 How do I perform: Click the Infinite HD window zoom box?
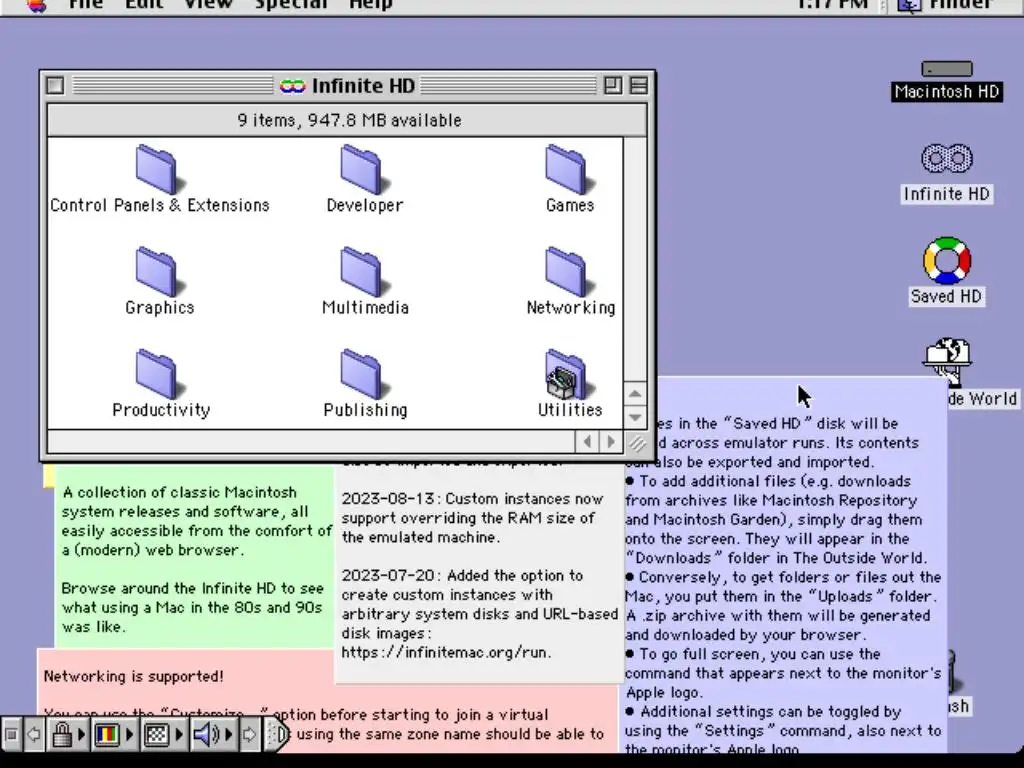[x=613, y=86]
